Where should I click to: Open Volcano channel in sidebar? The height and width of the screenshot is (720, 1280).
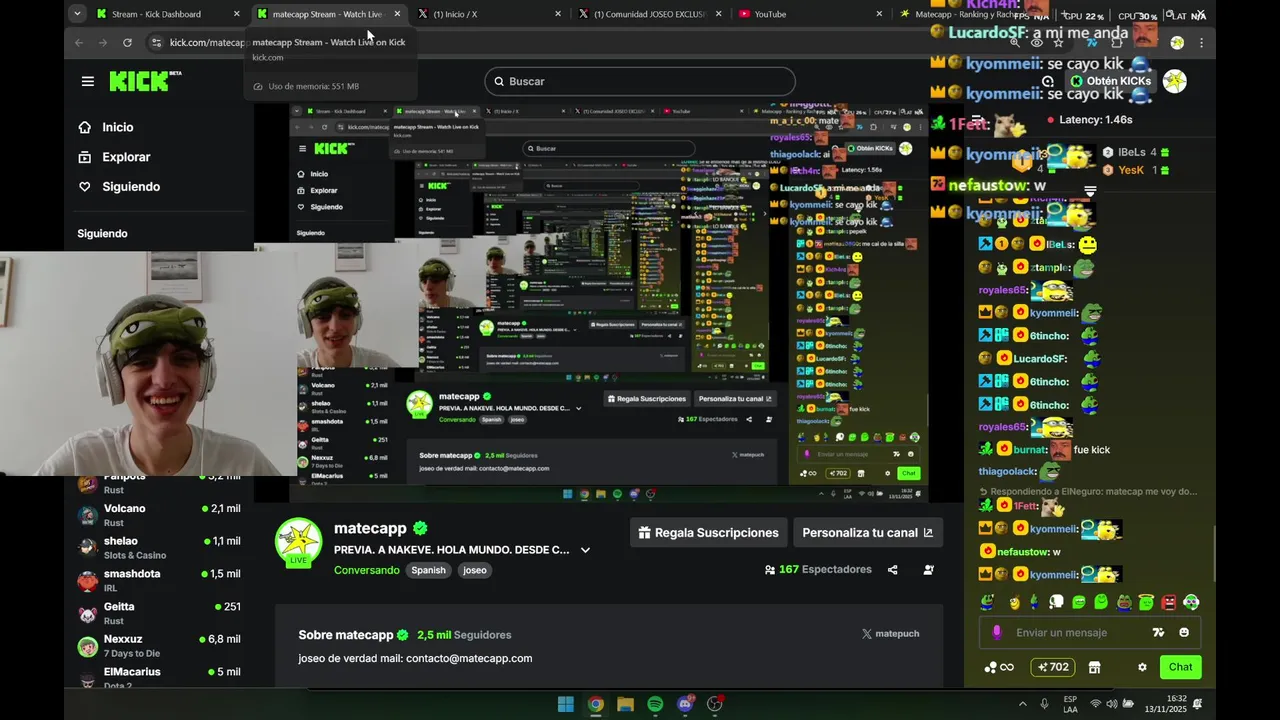[x=159, y=515]
